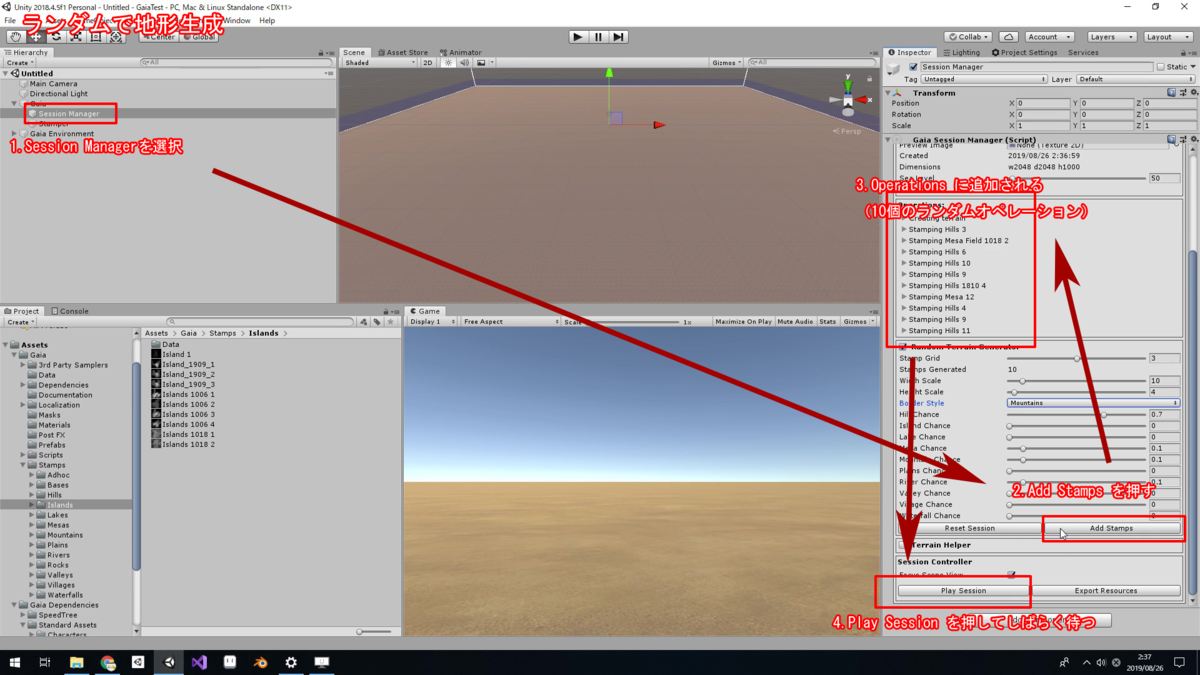
Task: Open the Account dropdown
Action: [1052, 37]
